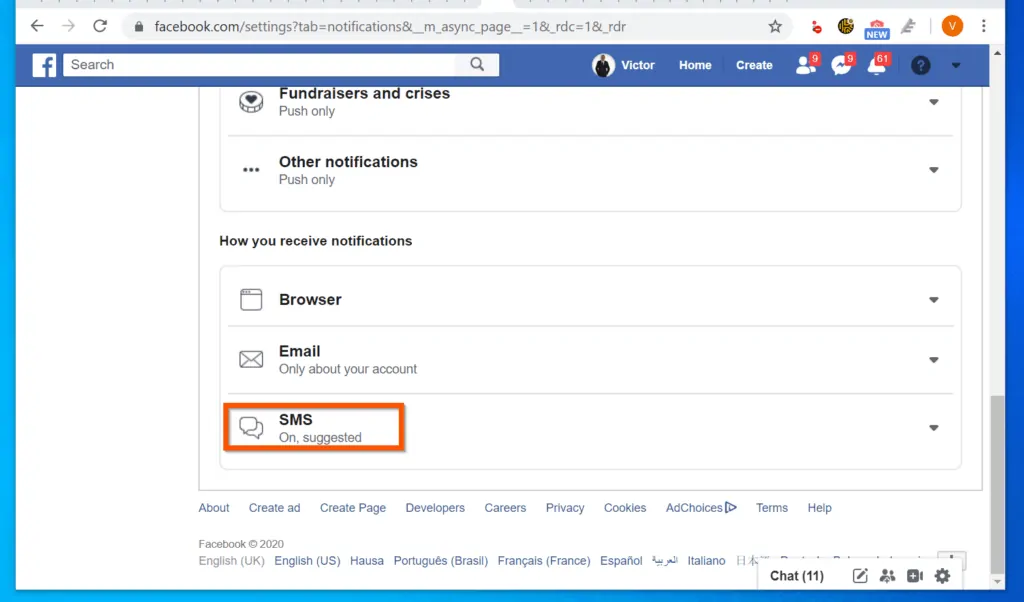Expand the SMS notification settings
This screenshot has height=602, width=1024.
click(590, 428)
